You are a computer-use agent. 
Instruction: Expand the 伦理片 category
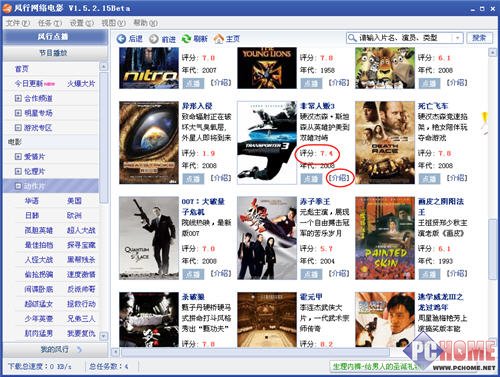coord(18,171)
